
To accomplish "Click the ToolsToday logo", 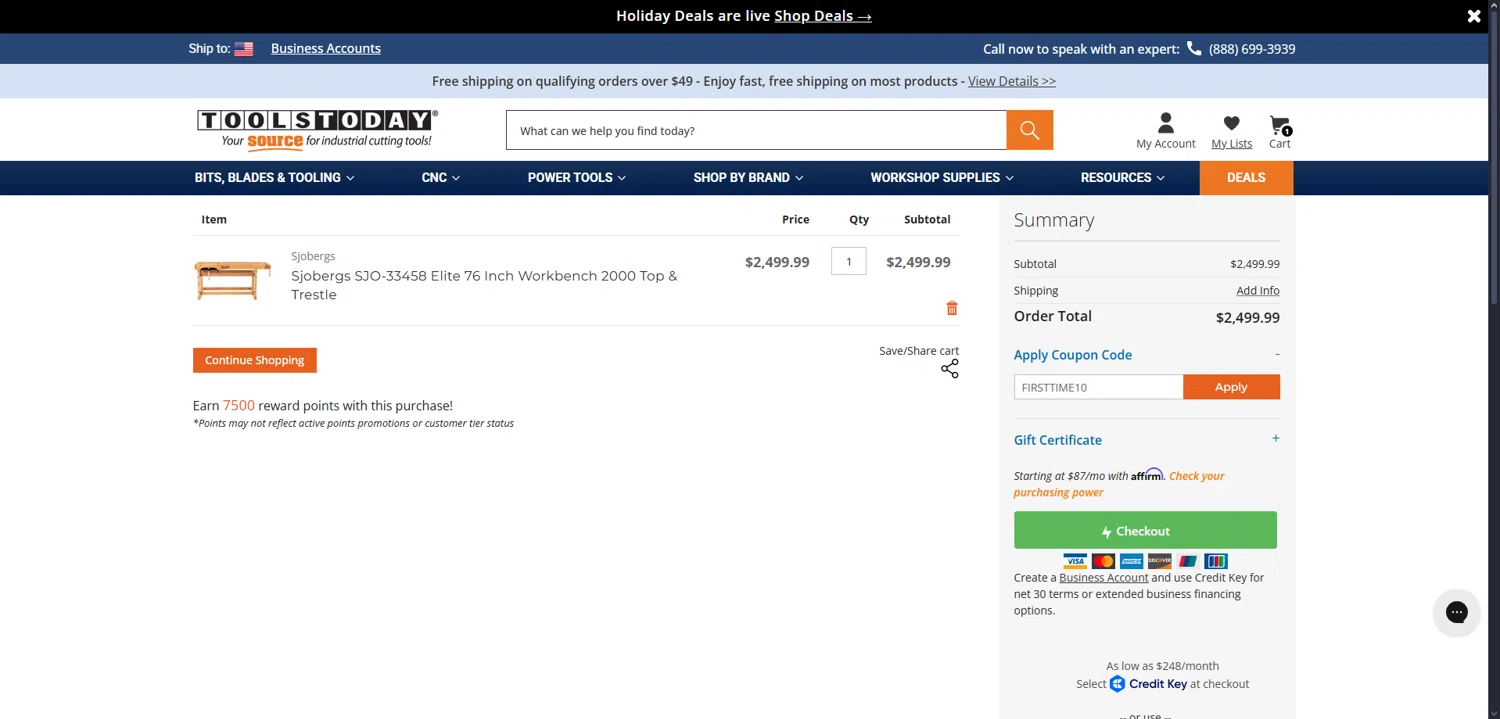I will [x=317, y=129].
